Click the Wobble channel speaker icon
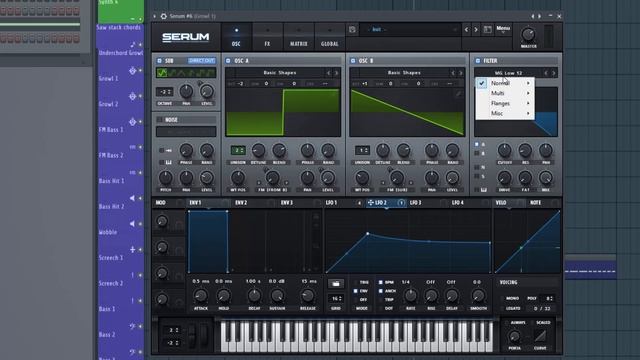The height and width of the screenshot is (360, 640). pyautogui.click(x=132, y=224)
